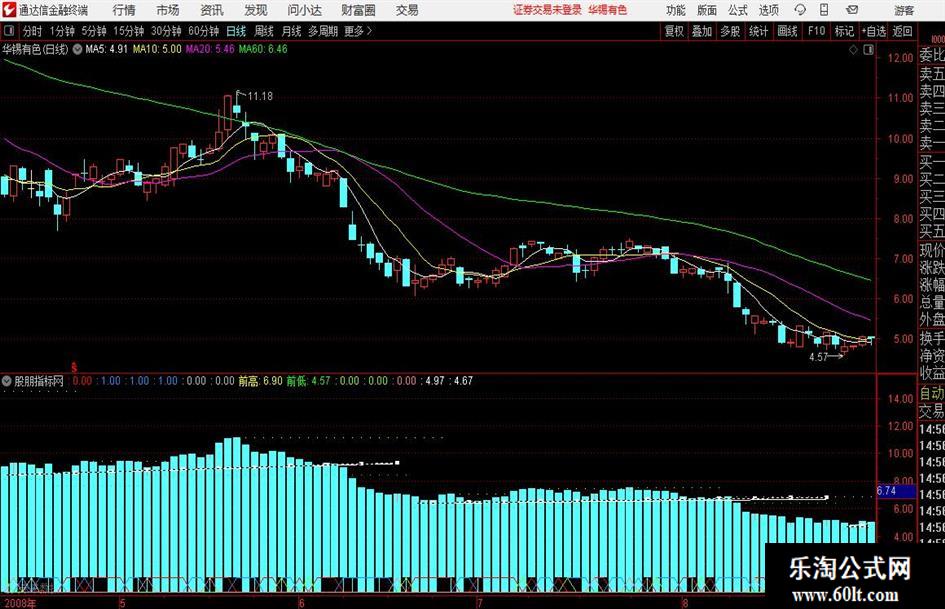
Task: Click the MA60: 6.46 indicator label
Action: [x=263, y=49]
